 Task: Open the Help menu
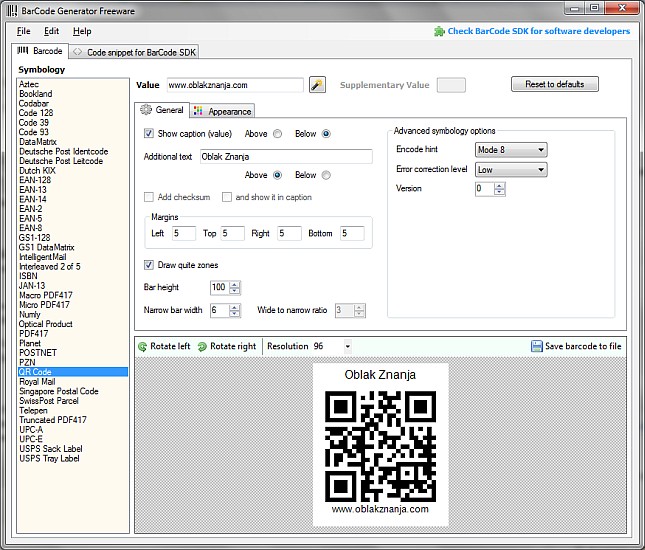(81, 31)
